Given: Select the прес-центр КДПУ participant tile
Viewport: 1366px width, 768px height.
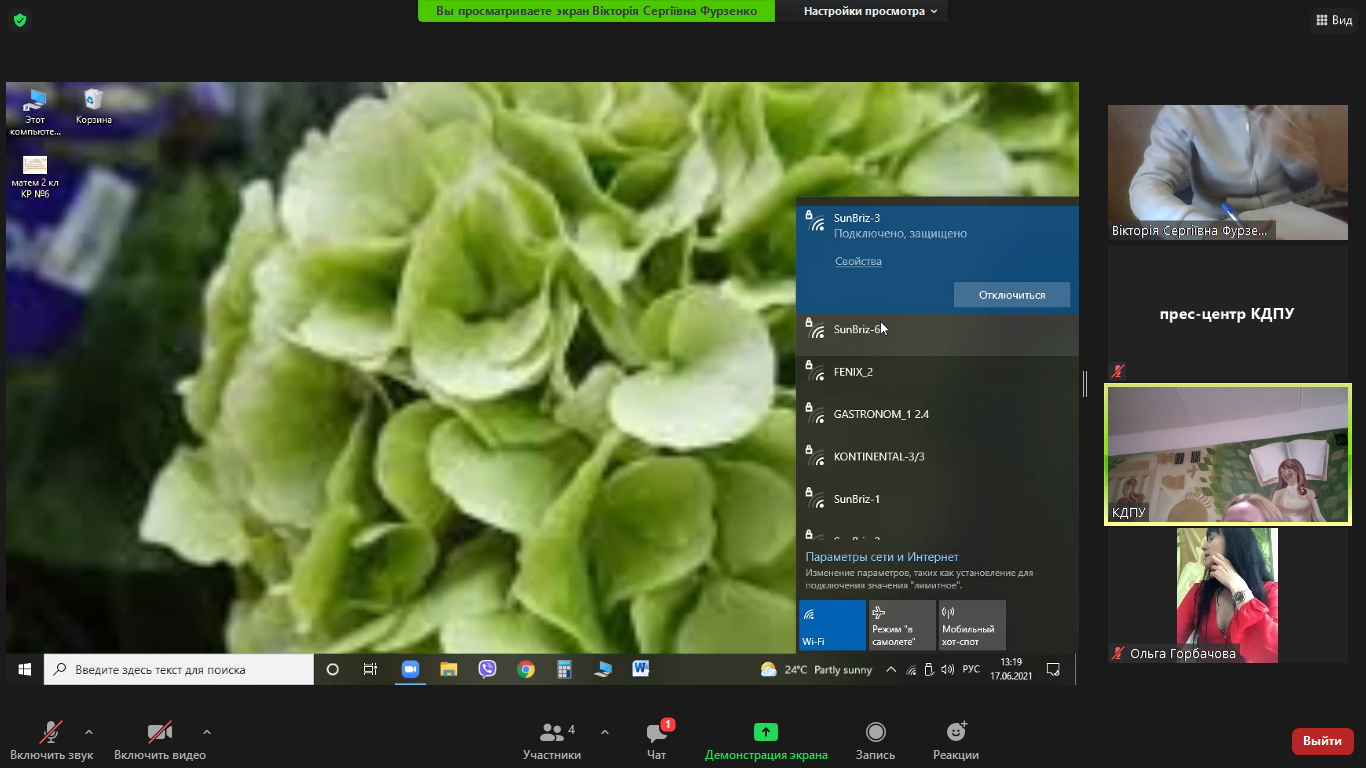Looking at the screenshot, I should [1228, 314].
